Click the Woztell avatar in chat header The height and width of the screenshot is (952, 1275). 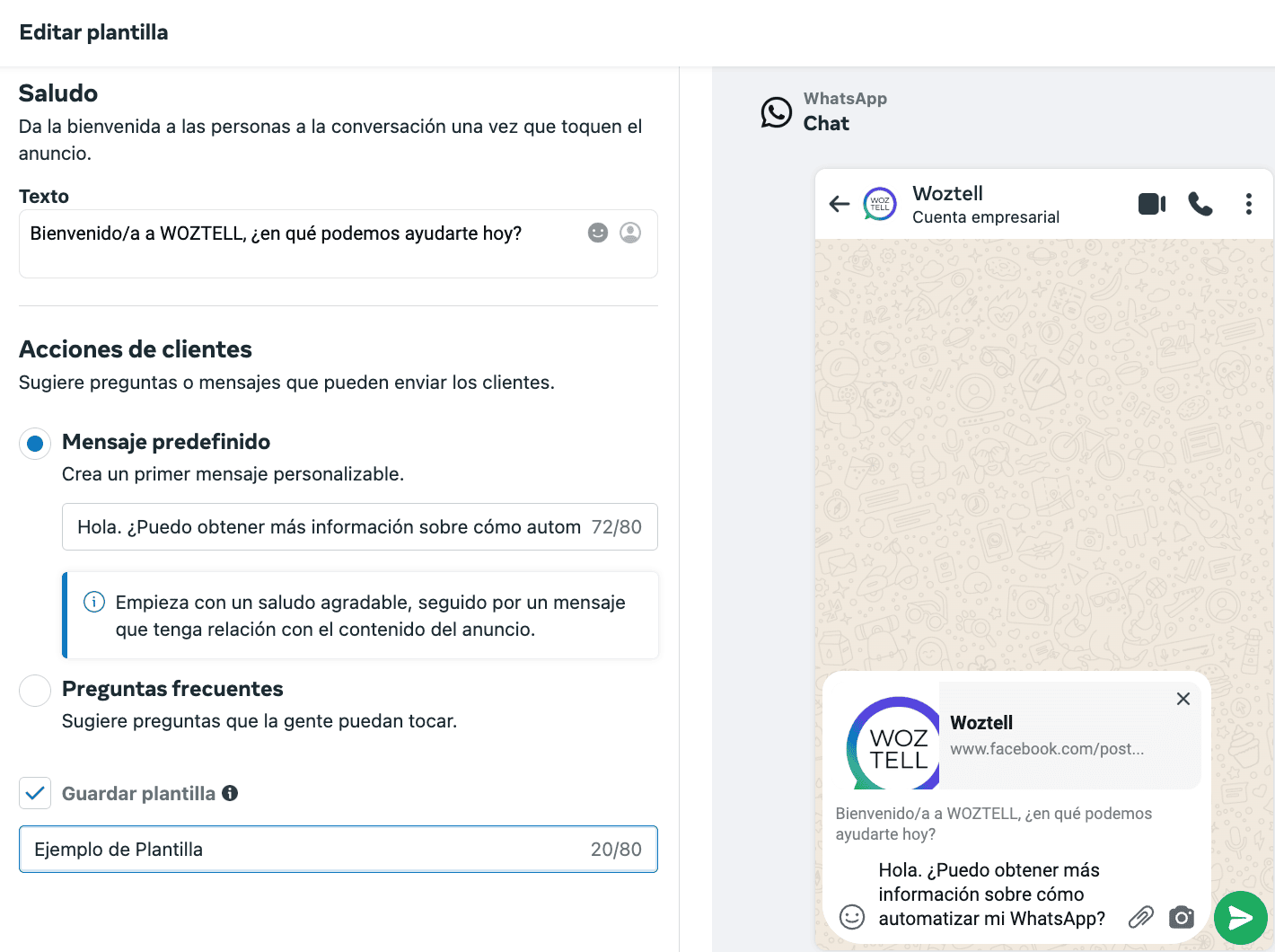(x=880, y=204)
